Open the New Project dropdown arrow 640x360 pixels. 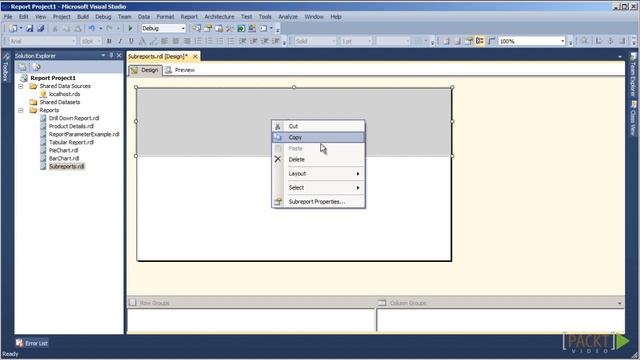21,29
